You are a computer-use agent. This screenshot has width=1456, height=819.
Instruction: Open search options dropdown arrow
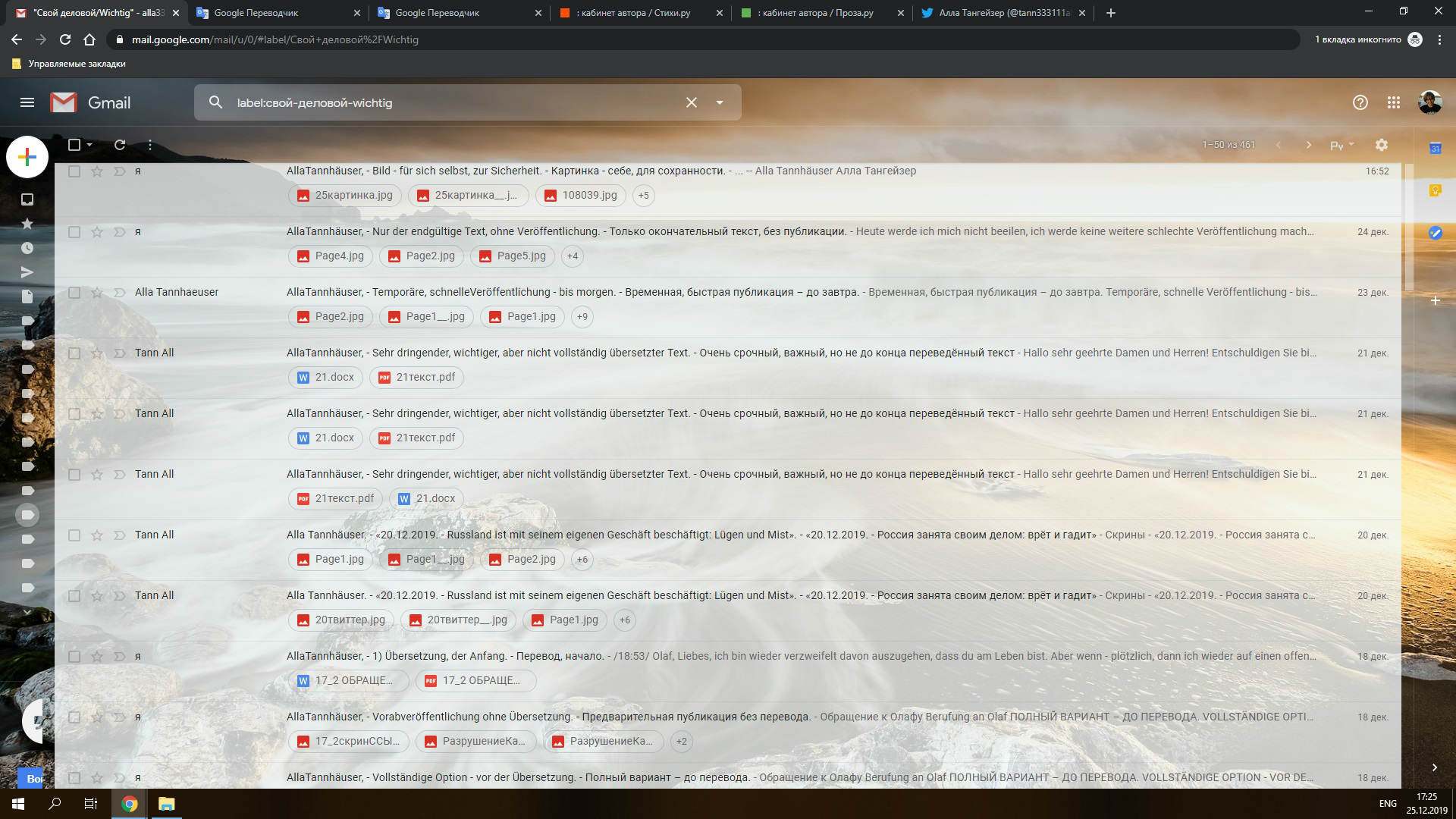720,102
